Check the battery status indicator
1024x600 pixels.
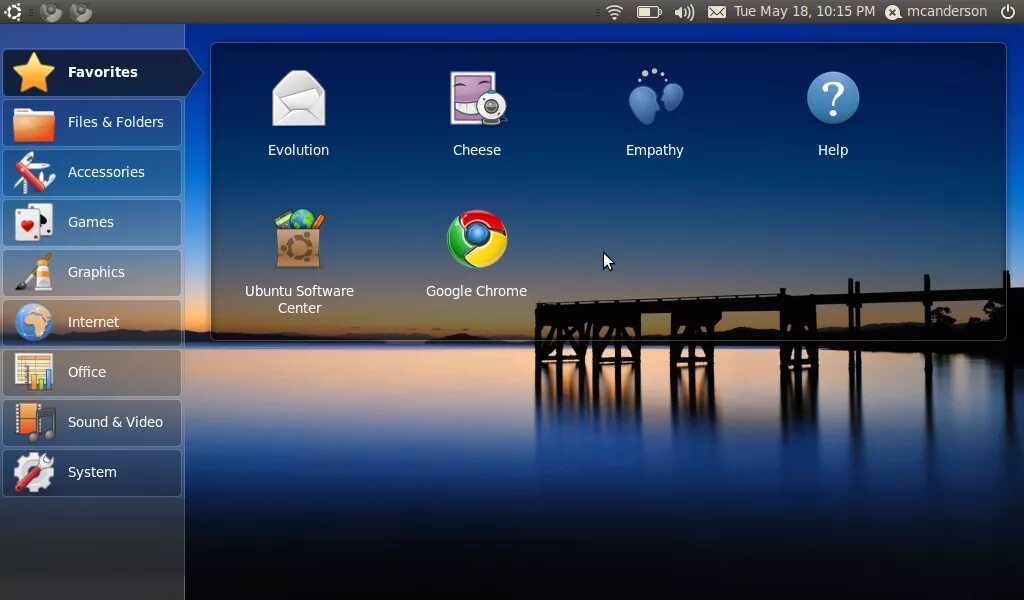point(649,12)
